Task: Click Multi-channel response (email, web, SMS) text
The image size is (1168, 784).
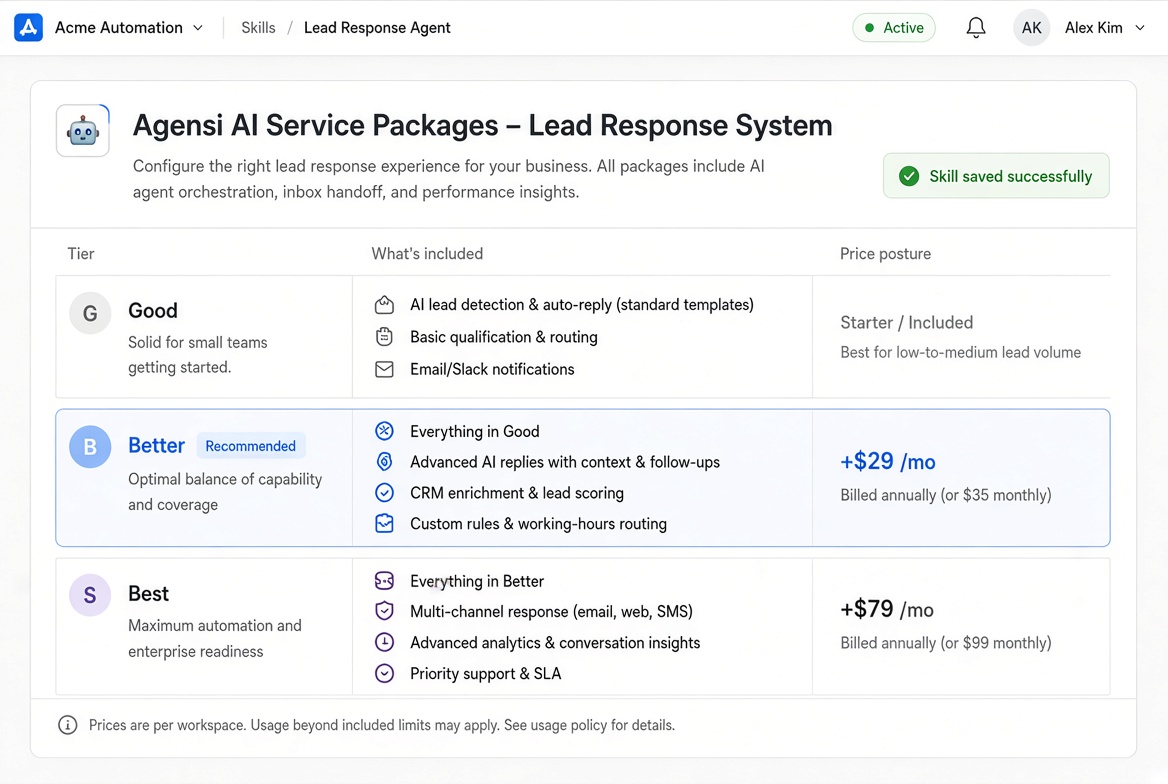Action: 551,612
